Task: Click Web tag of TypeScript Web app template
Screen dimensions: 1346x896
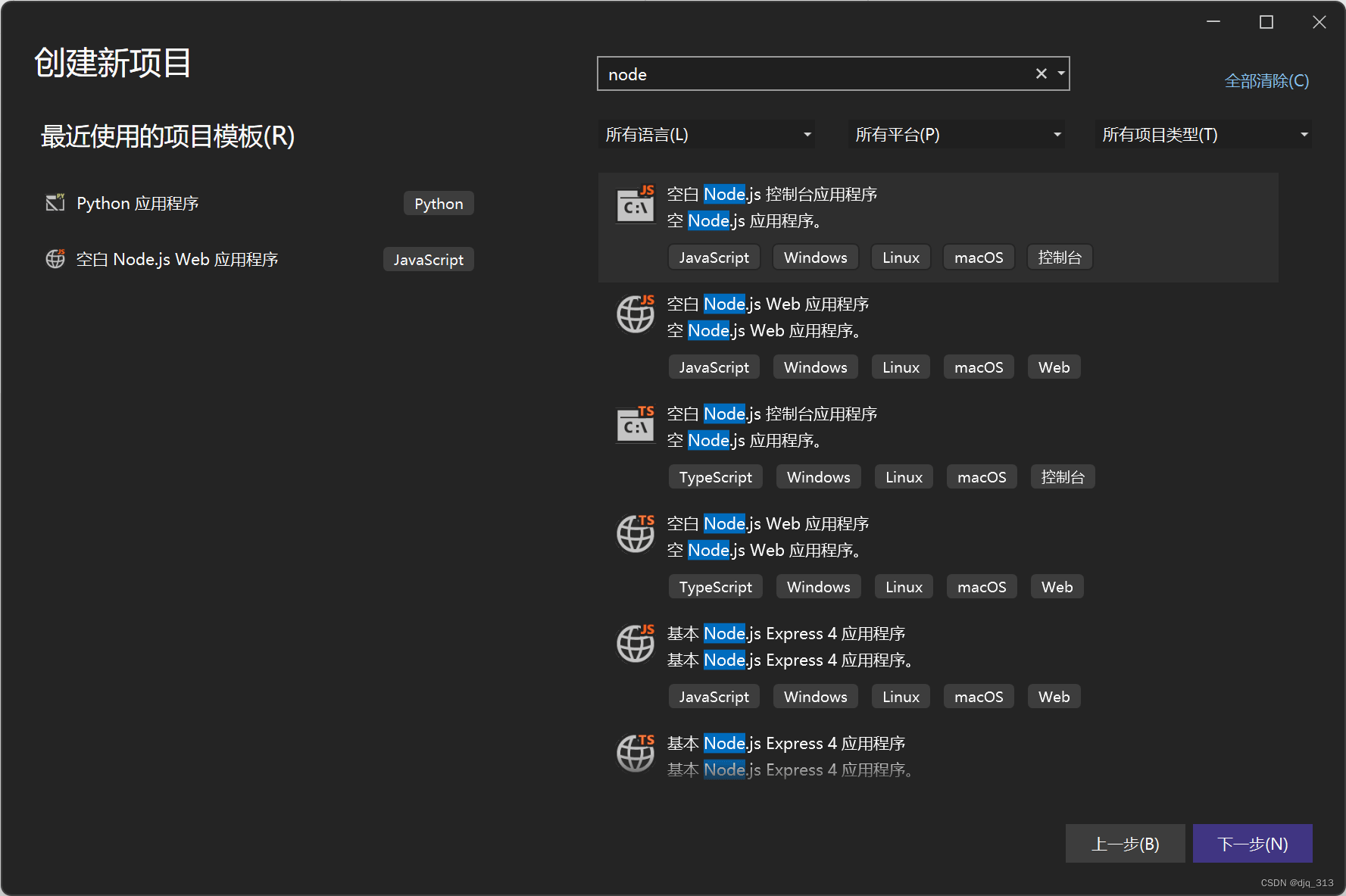Action: [1057, 586]
